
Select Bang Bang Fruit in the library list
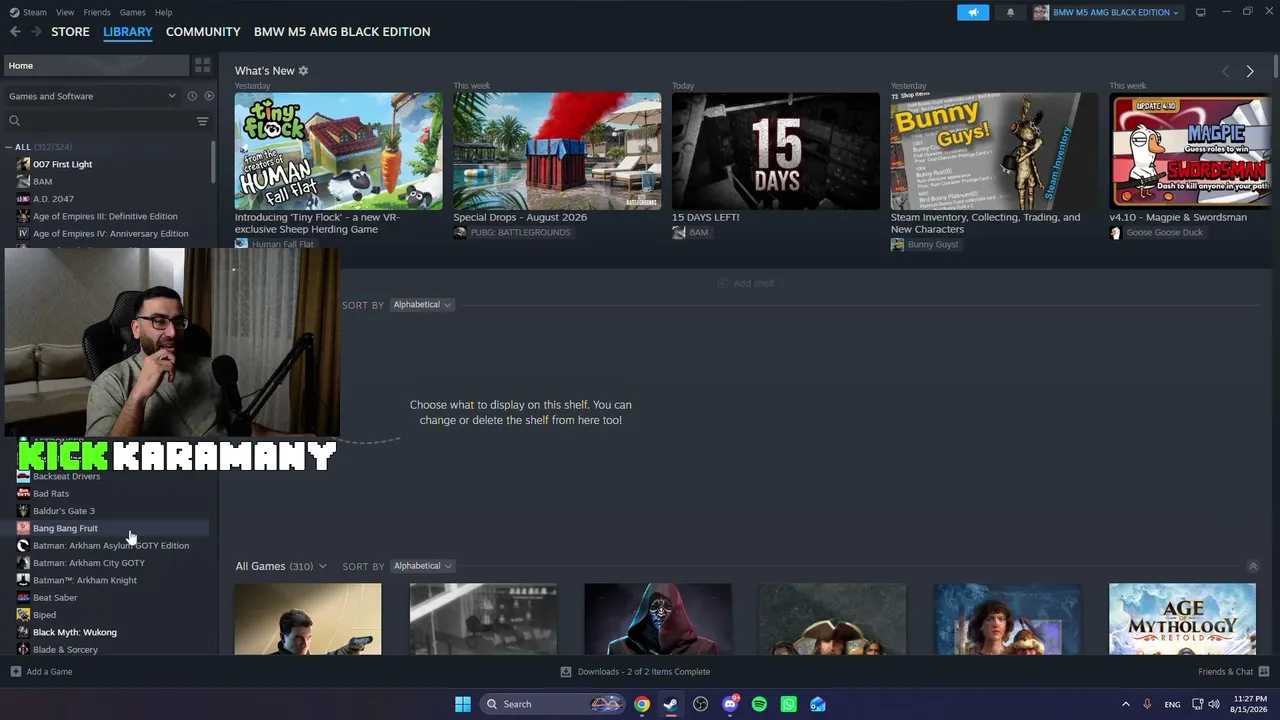tap(65, 528)
